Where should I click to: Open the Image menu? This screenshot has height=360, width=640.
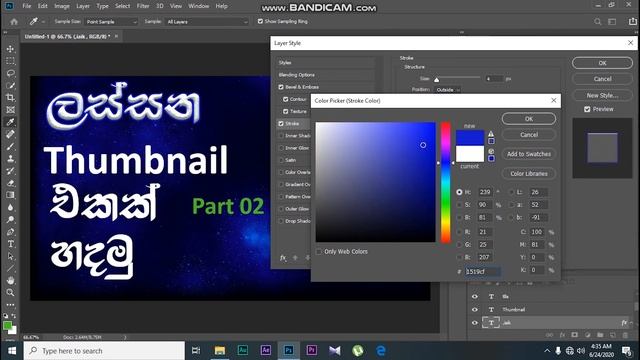62,6
